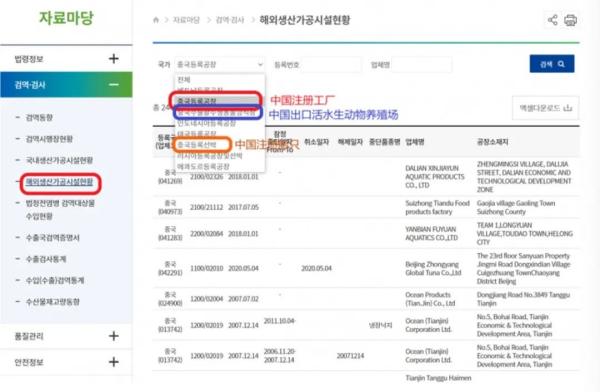Click the 등록번호 input field

(331, 65)
